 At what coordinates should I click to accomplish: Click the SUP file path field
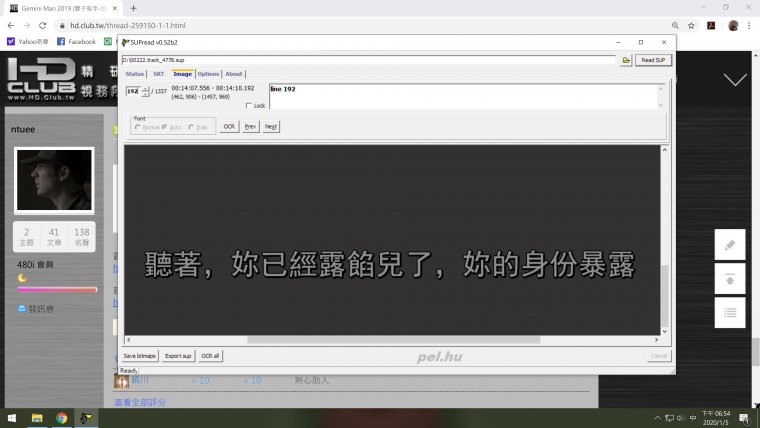[x=368, y=60]
